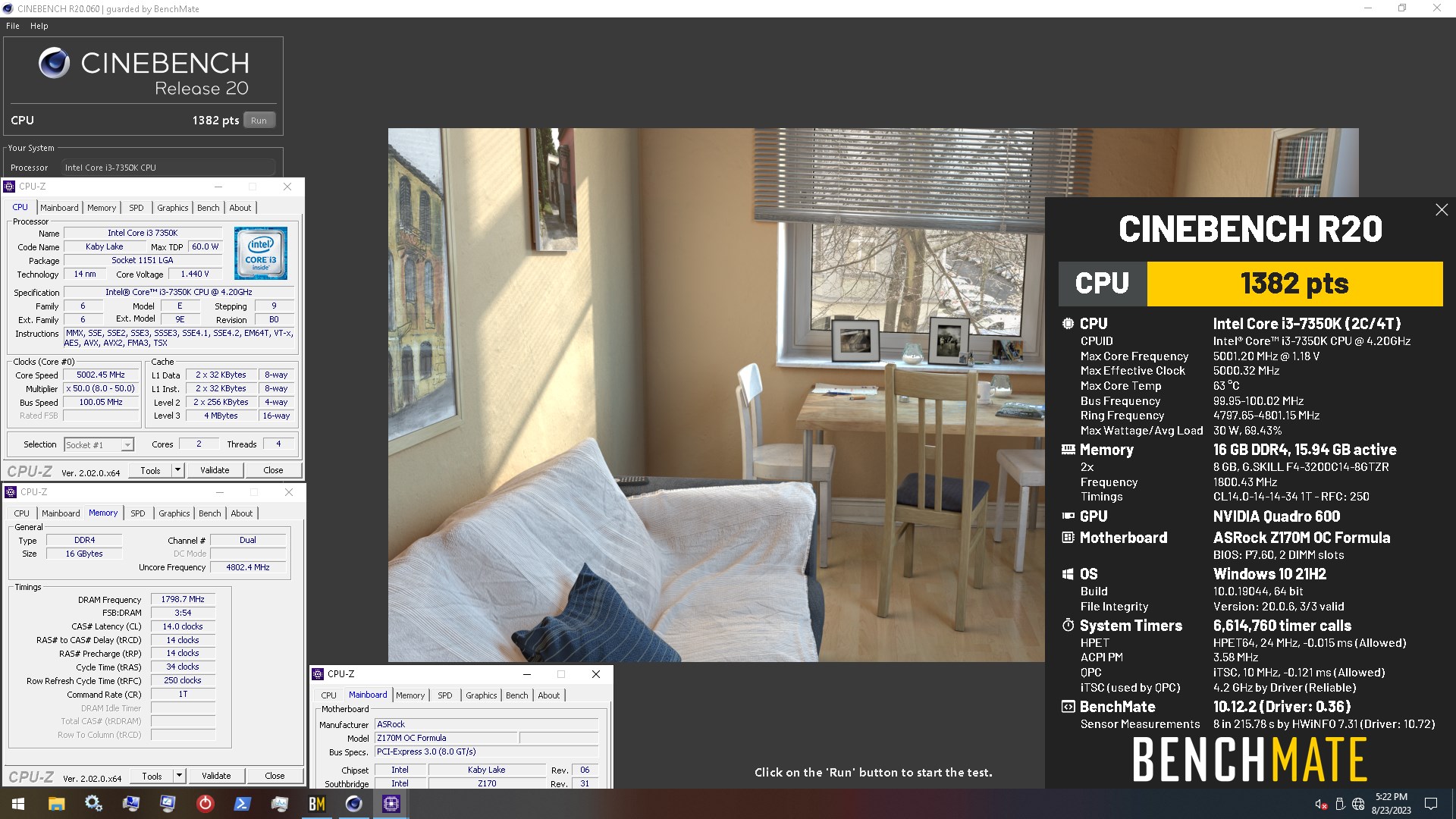
Task: Click the Core Speed 5002.45 MHz value field
Action: [x=101, y=375]
